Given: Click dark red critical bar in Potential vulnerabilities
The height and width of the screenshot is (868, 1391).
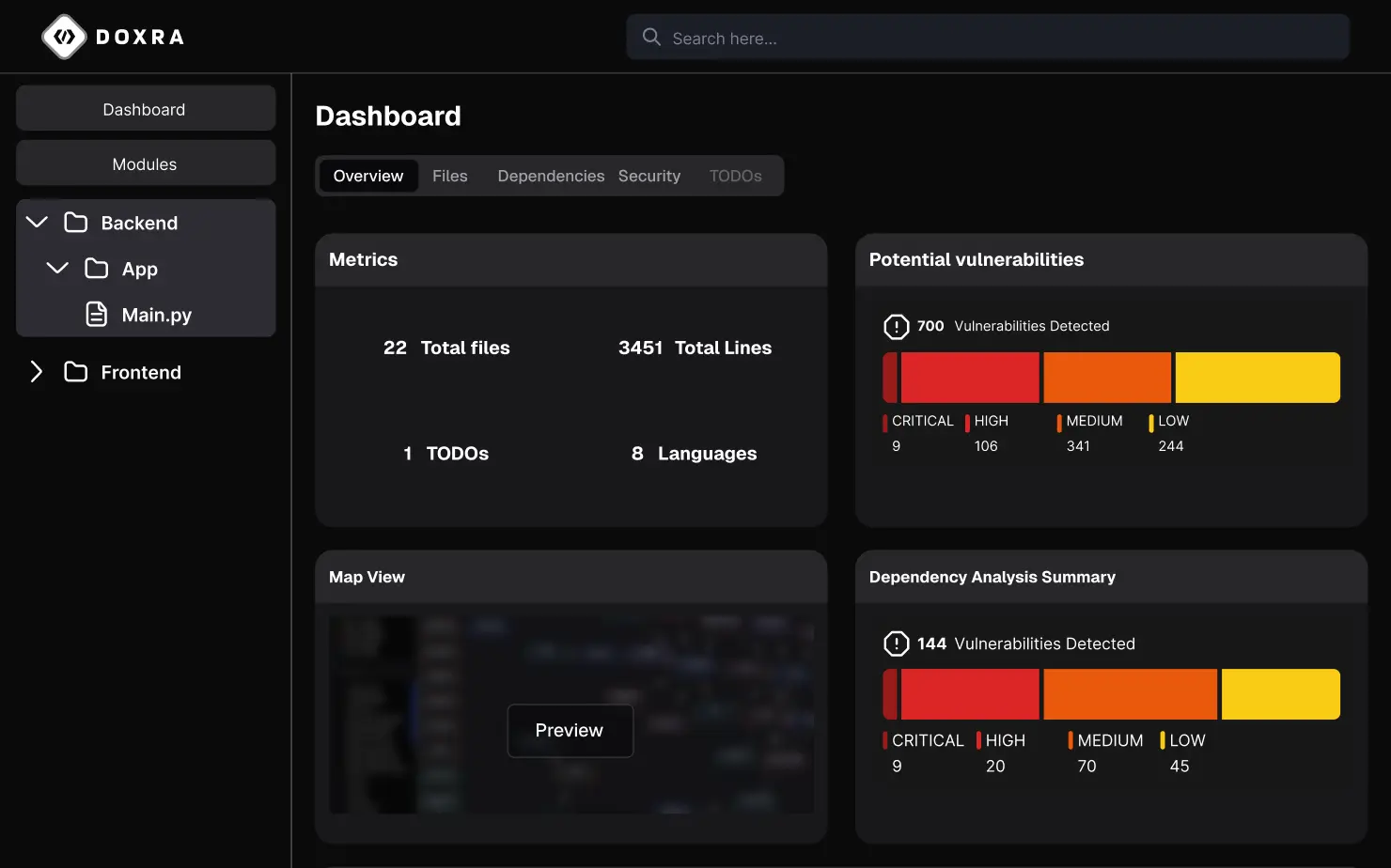Looking at the screenshot, I should [x=890, y=378].
